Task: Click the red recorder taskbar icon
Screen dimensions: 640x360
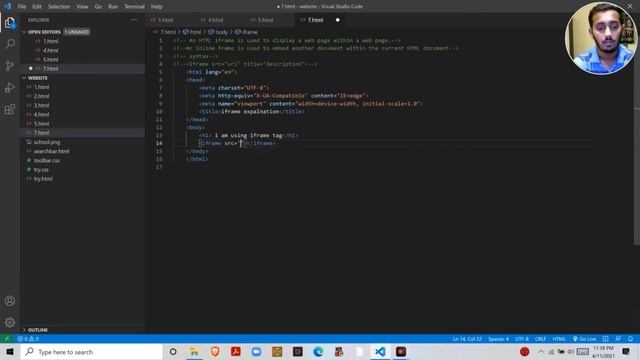Action: (x=401, y=351)
